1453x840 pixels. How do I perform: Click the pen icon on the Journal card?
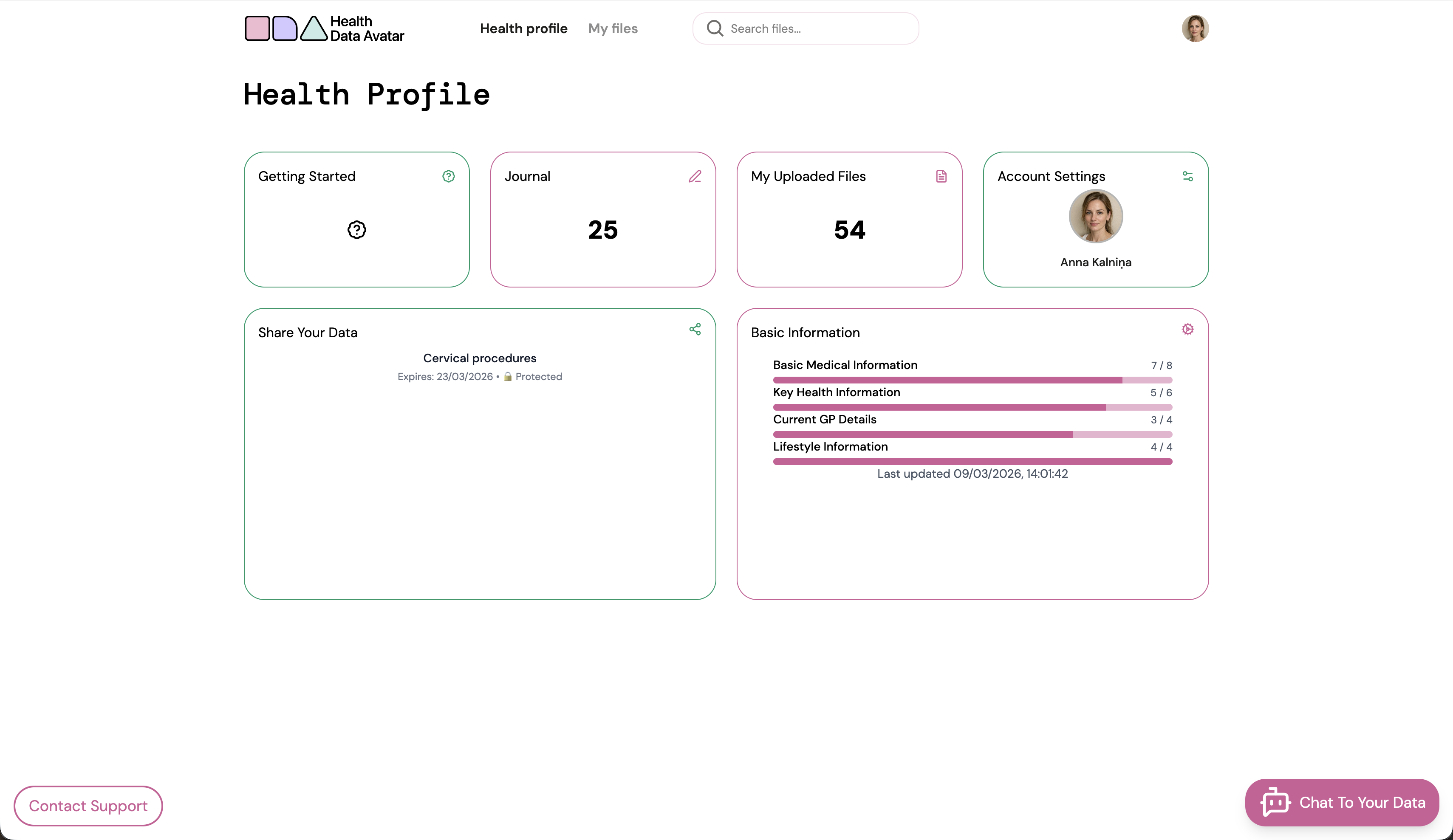pyautogui.click(x=695, y=176)
